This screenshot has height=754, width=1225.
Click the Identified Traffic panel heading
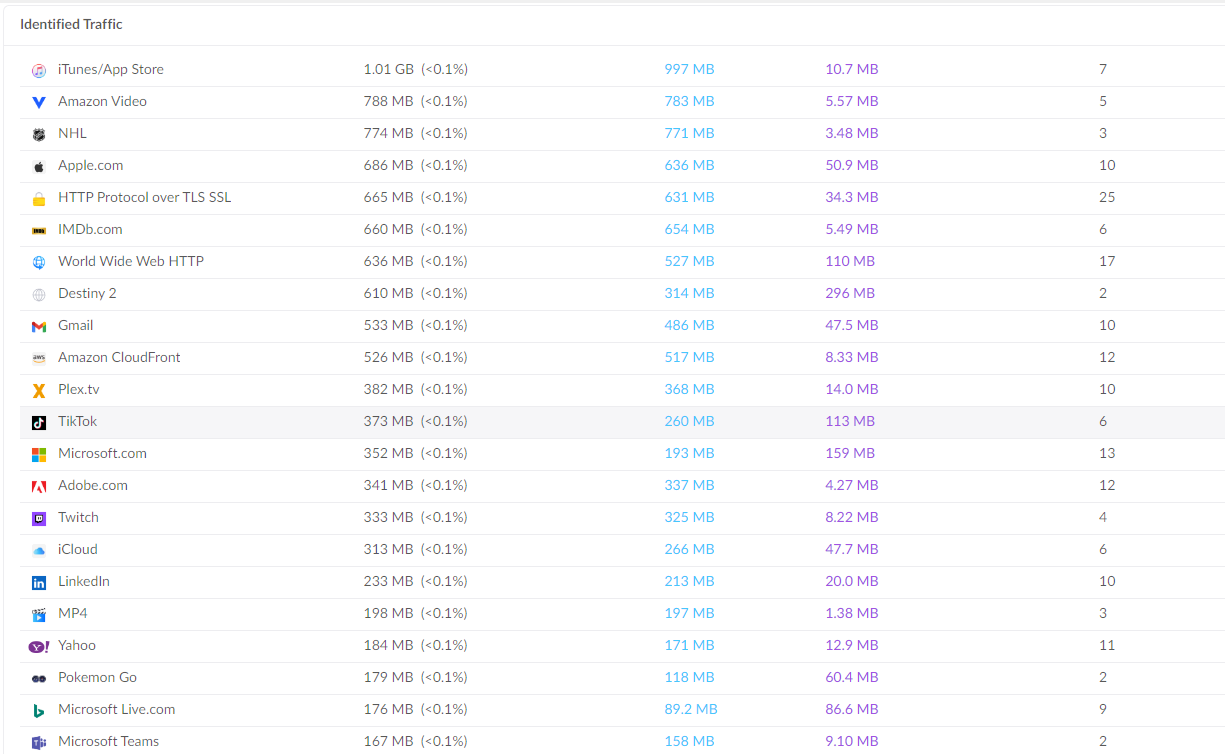tap(71, 24)
